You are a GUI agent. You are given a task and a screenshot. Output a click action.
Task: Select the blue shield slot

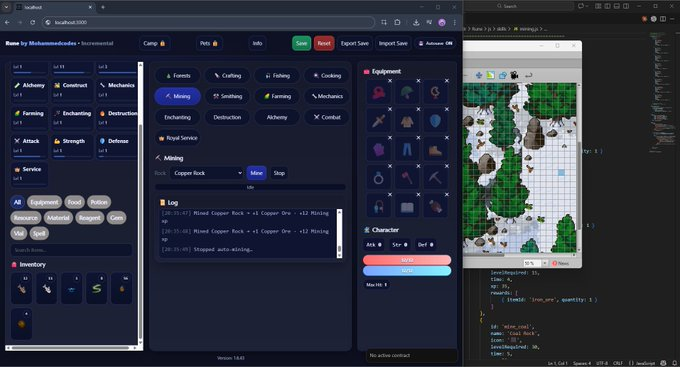click(x=435, y=121)
